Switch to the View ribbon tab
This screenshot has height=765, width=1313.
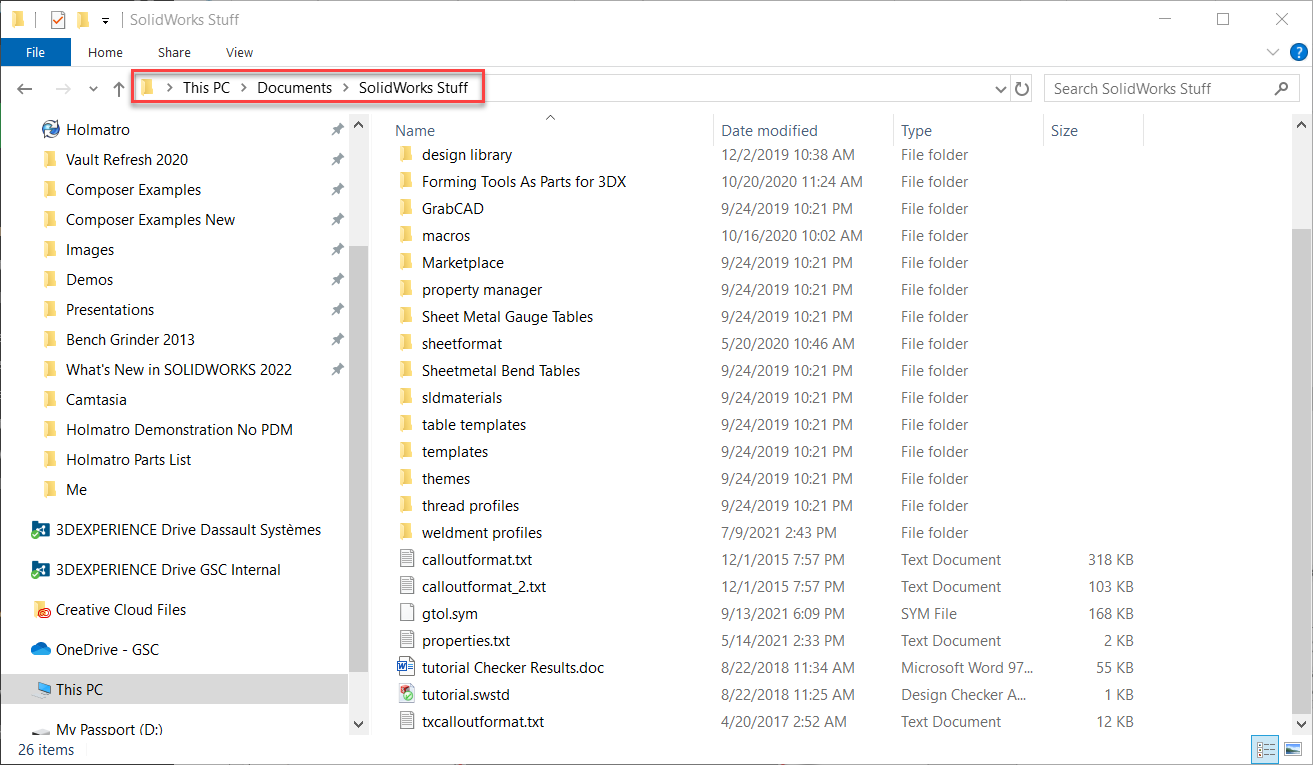coord(239,52)
